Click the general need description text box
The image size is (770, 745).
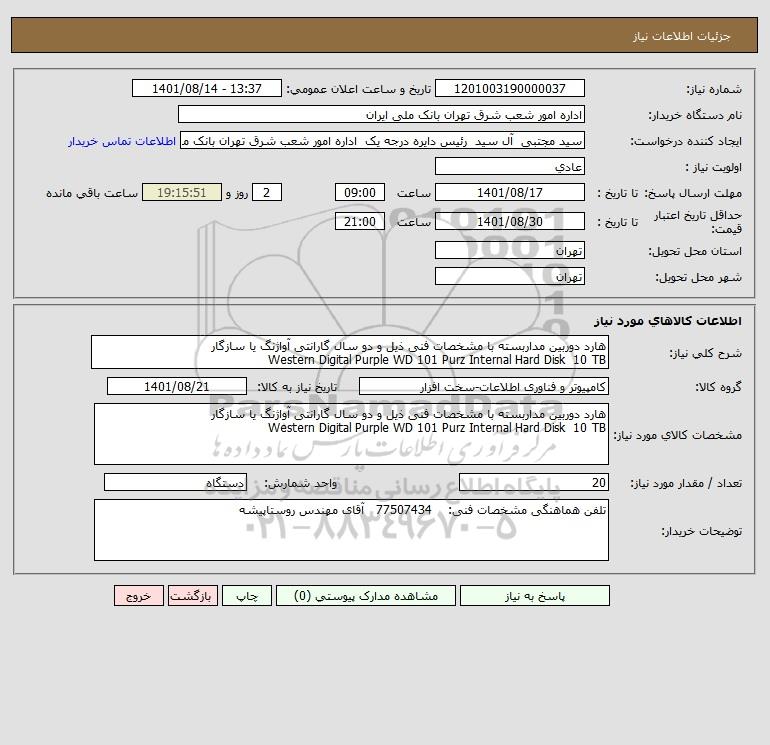pos(350,353)
